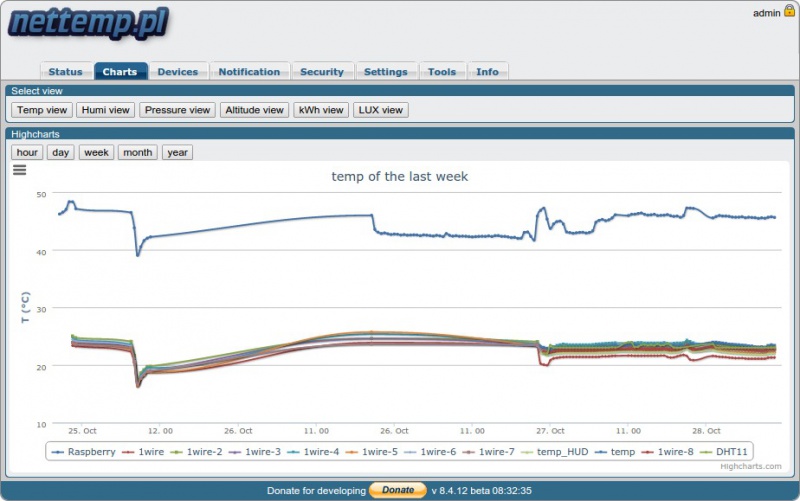Select the Humi view button
This screenshot has height=501, width=800.
(105, 110)
